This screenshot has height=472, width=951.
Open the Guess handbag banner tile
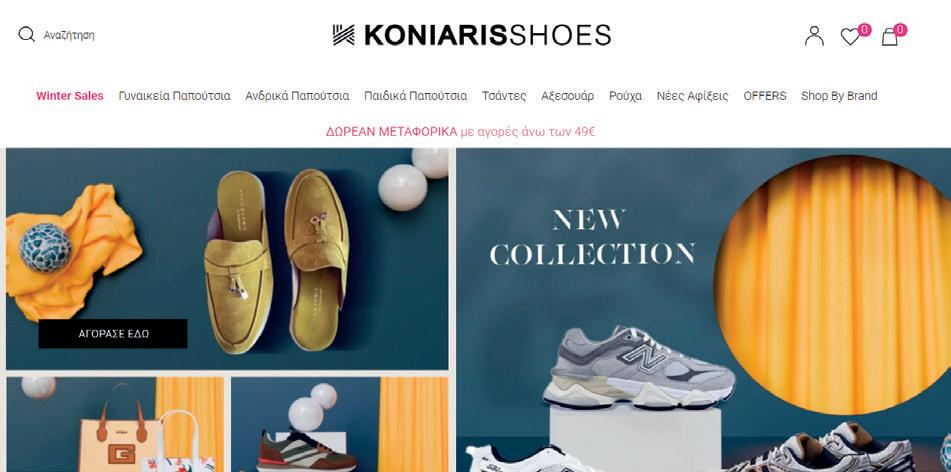point(115,425)
